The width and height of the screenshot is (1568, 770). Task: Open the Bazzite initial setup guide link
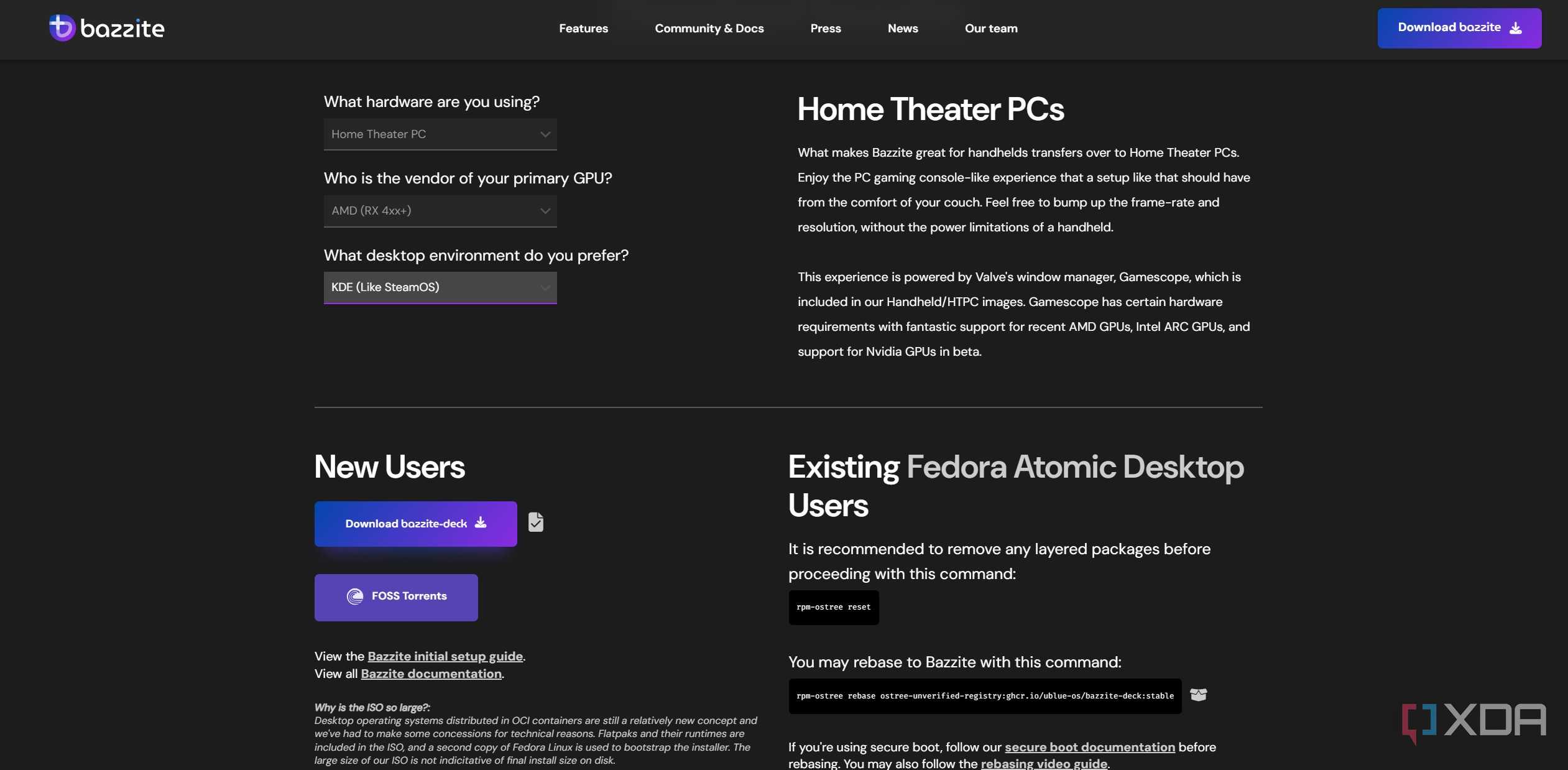point(445,656)
